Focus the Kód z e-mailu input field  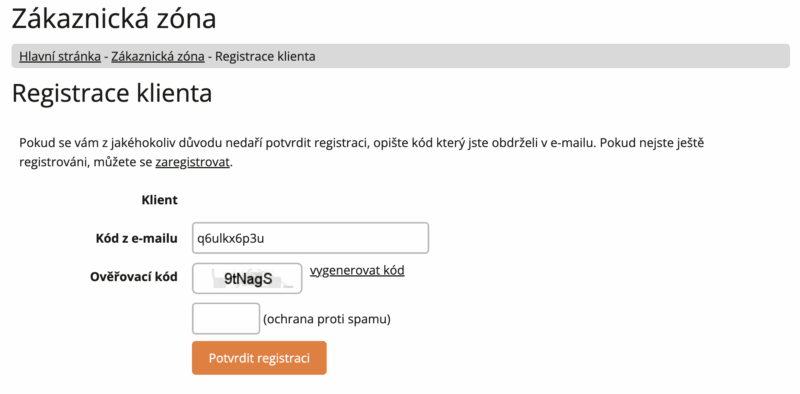[310, 238]
